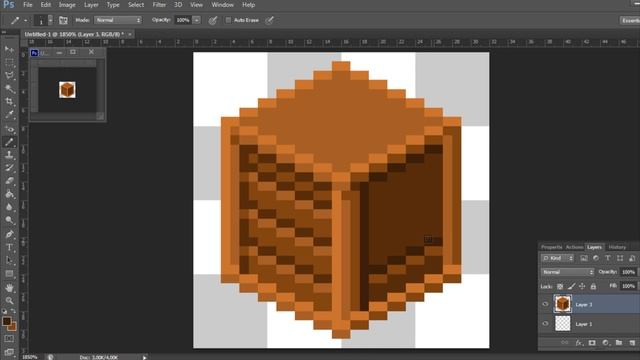Open the brush panel toggle icon

pyautogui.click(x=63, y=20)
